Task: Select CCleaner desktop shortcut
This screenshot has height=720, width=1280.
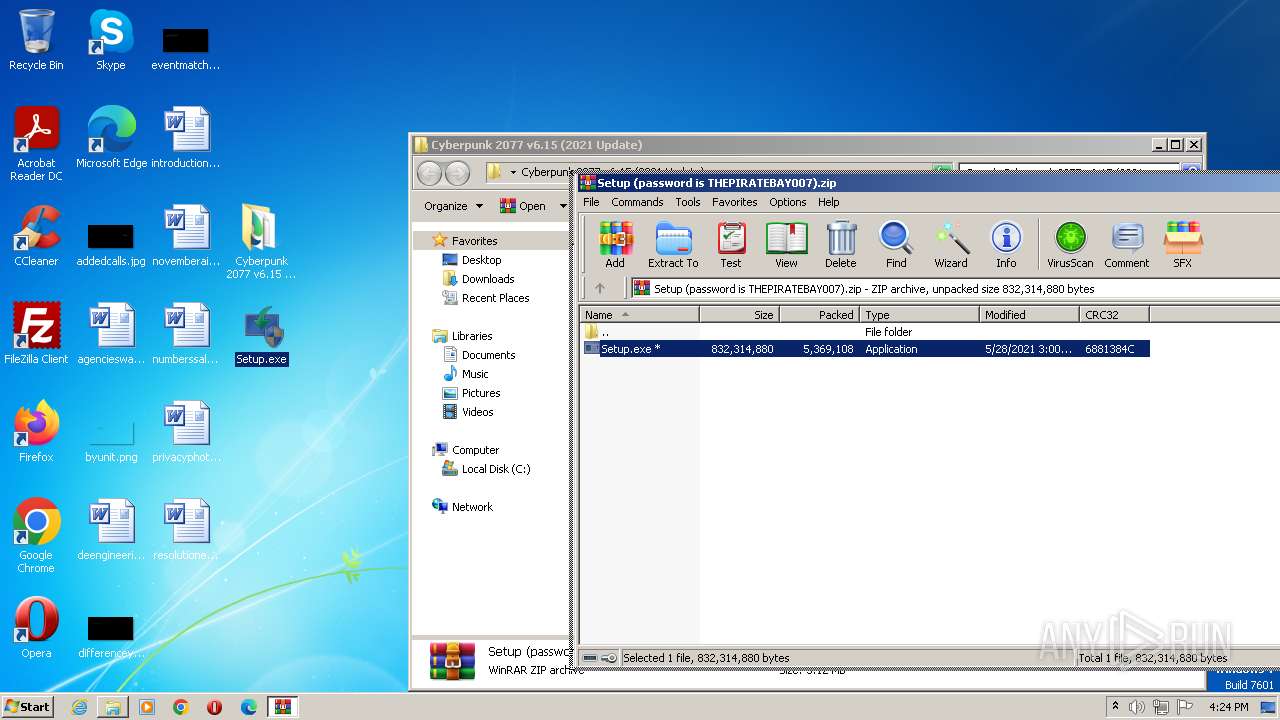Action: click(x=36, y=236)
